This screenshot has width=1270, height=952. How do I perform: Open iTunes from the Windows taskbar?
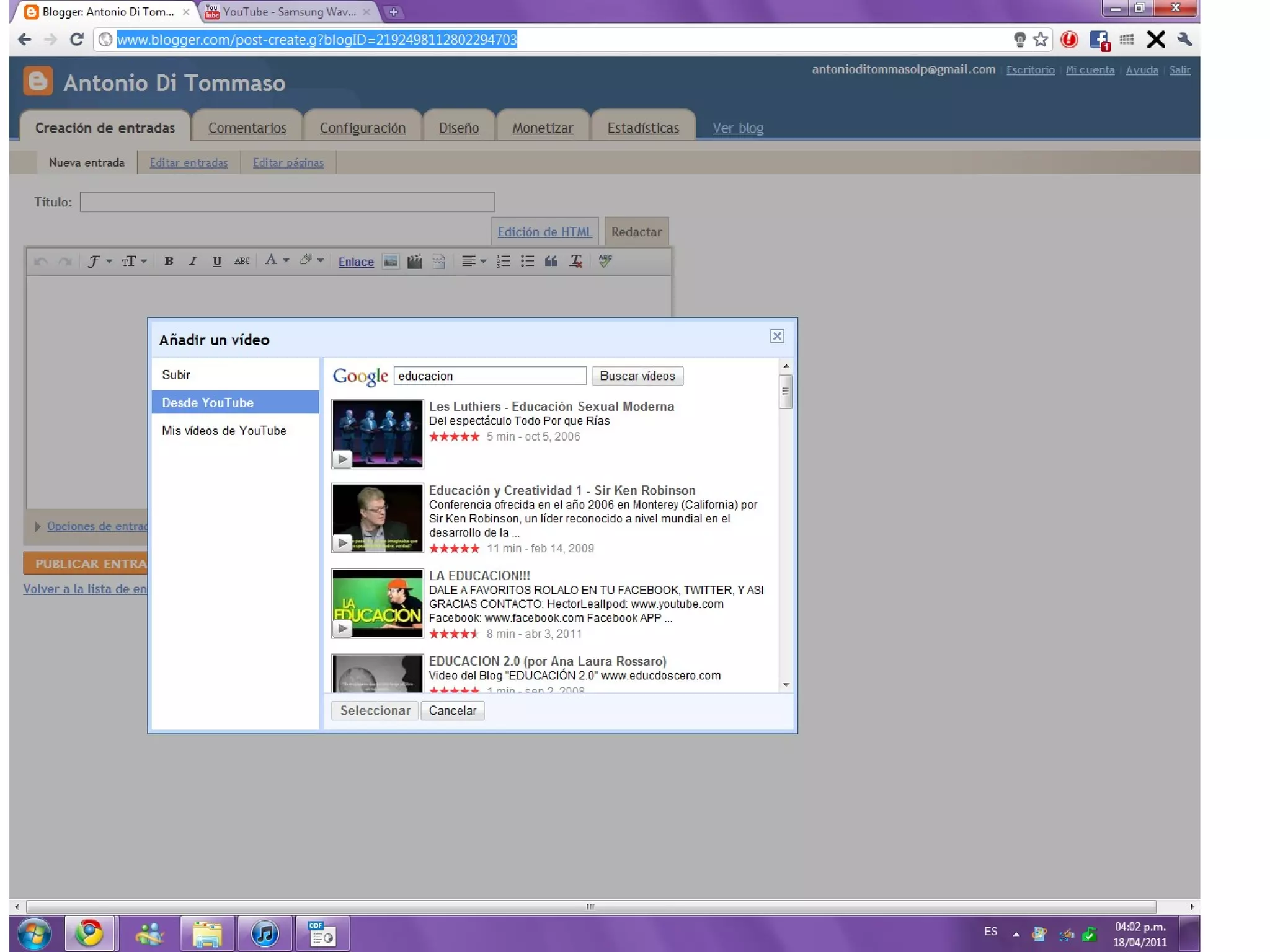265,933
